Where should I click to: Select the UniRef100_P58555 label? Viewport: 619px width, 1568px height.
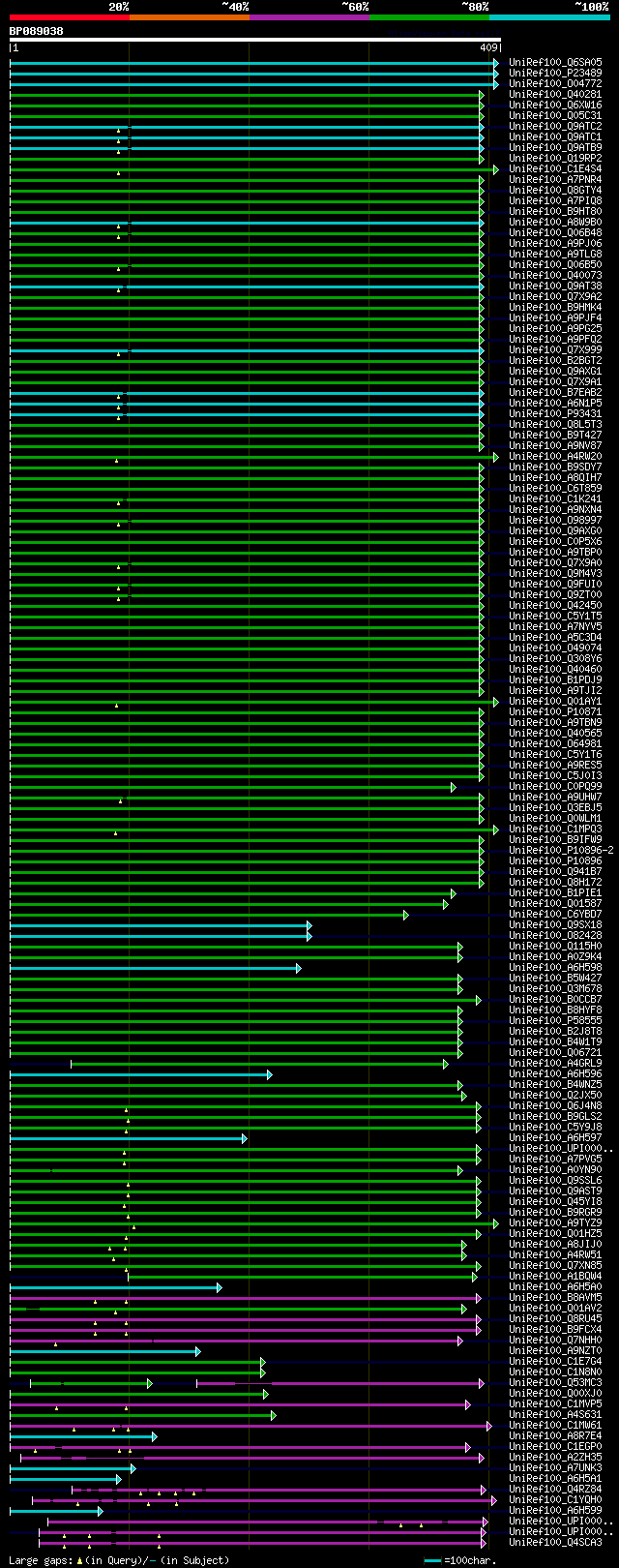555,1021
